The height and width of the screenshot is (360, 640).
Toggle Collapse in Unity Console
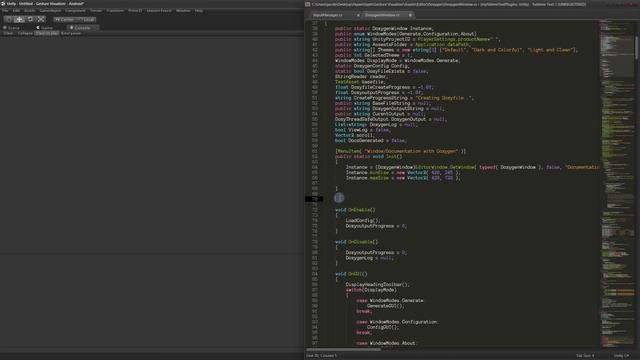click(25, 33)
